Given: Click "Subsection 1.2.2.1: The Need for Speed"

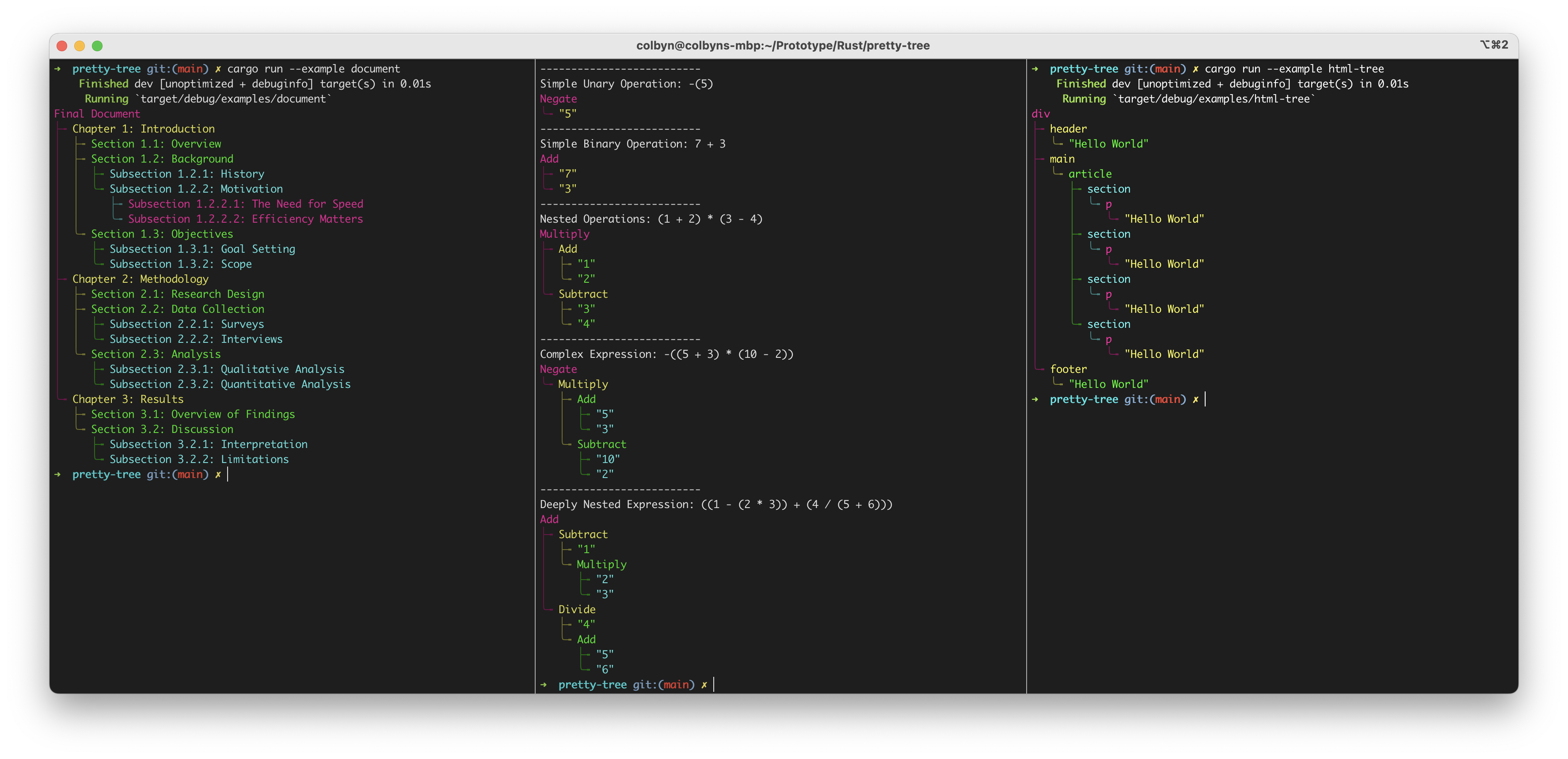Looking at the screenshot, I should 245,204.
